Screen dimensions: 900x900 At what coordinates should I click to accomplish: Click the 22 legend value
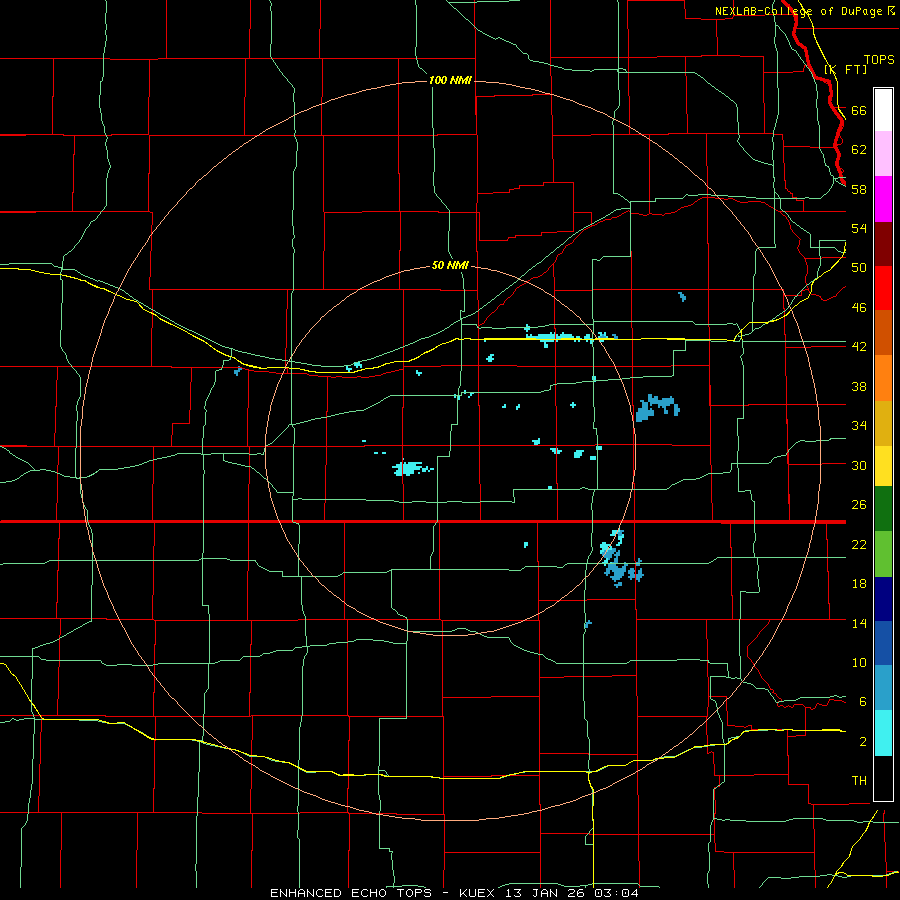[859, 544]
